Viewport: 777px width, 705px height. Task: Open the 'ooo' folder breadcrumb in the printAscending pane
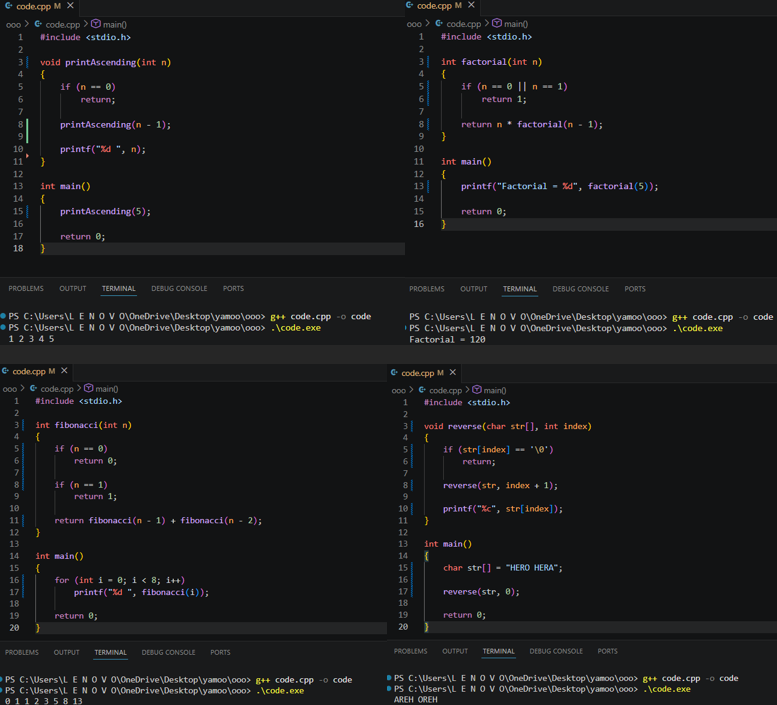(13, 25)
